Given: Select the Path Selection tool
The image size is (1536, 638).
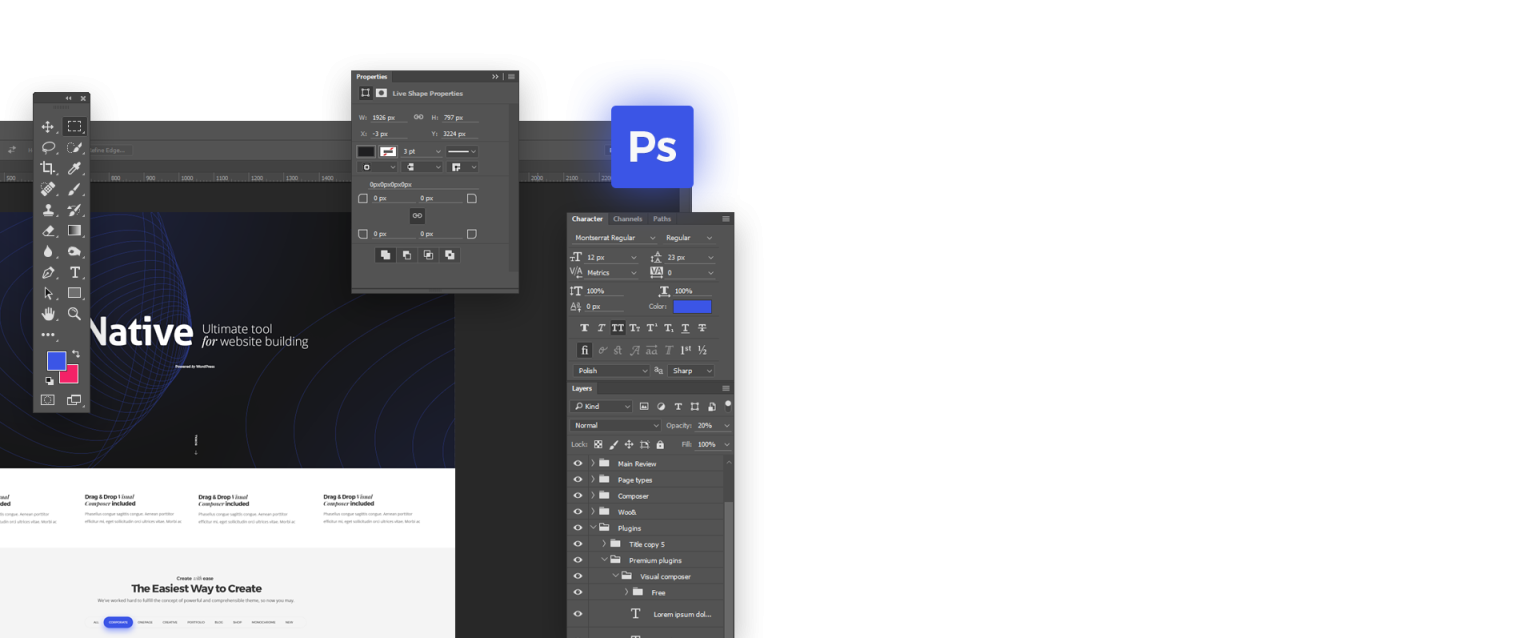Looking at the screenshot, I should tap(47, 294).
